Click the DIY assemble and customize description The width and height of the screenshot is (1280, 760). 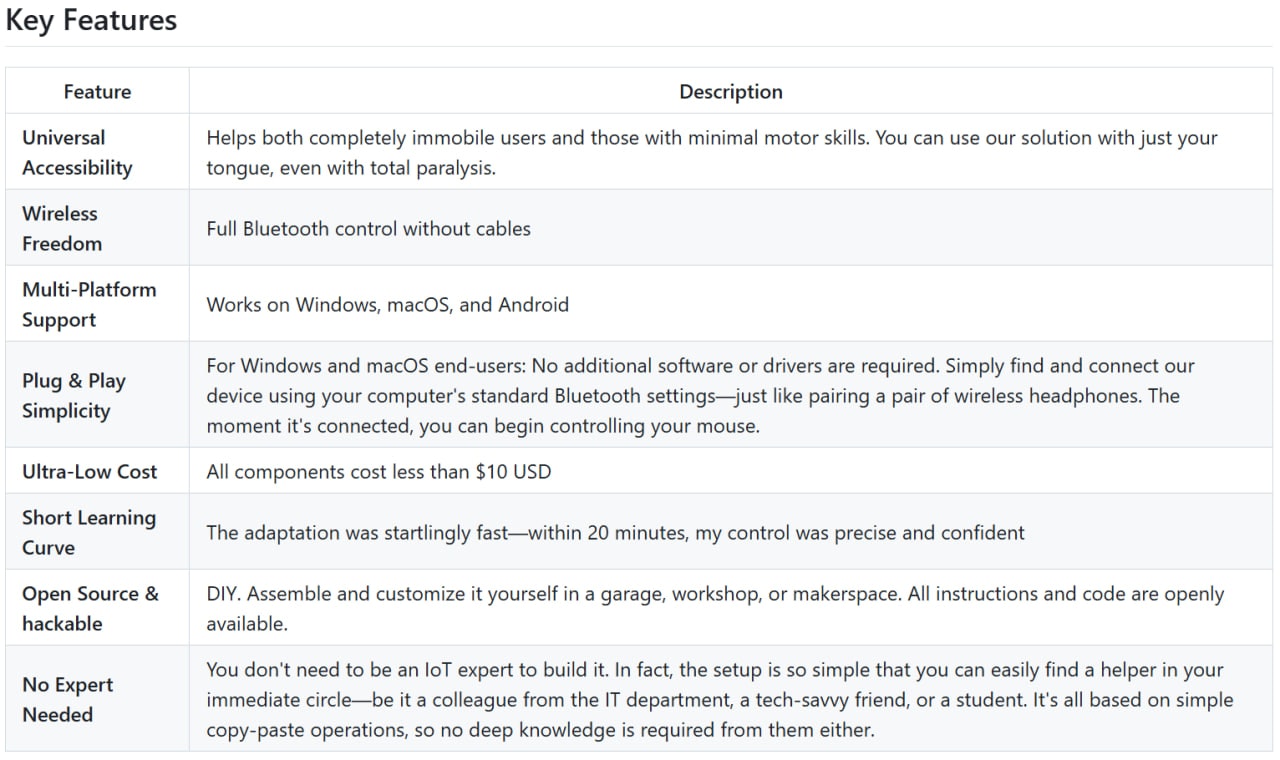point(714,608)
